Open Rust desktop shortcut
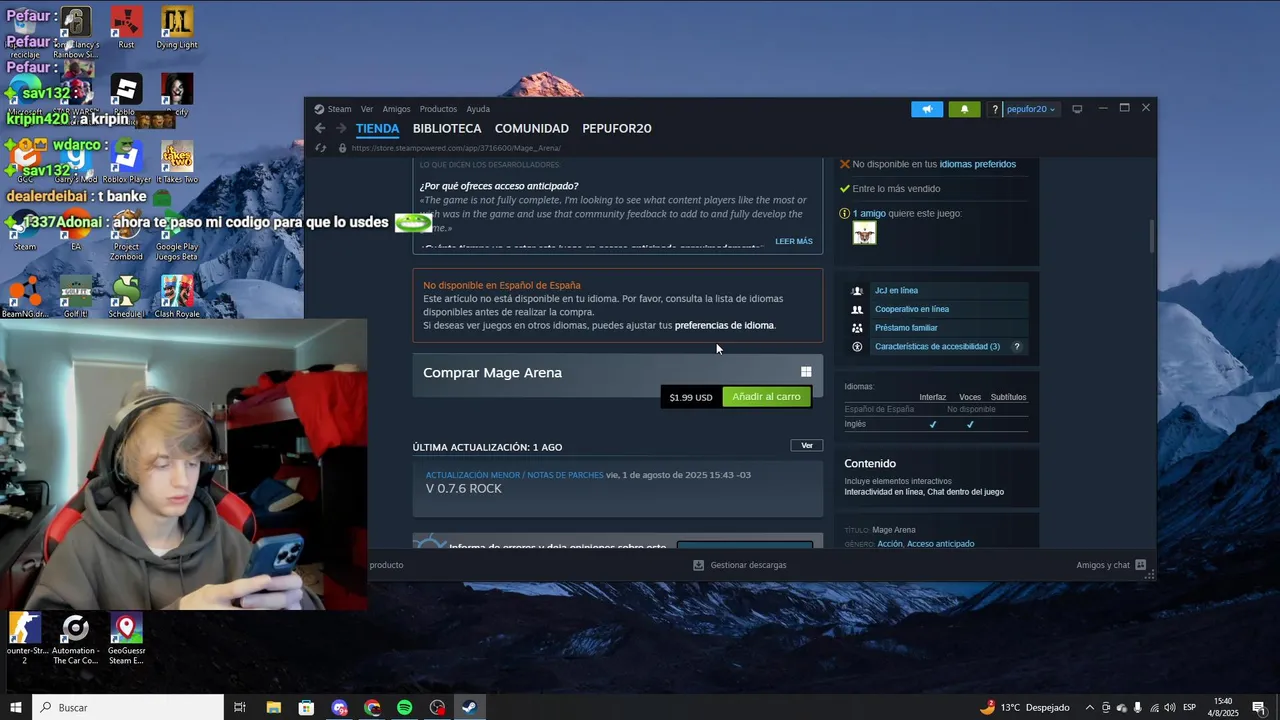 tap(126, 28)
